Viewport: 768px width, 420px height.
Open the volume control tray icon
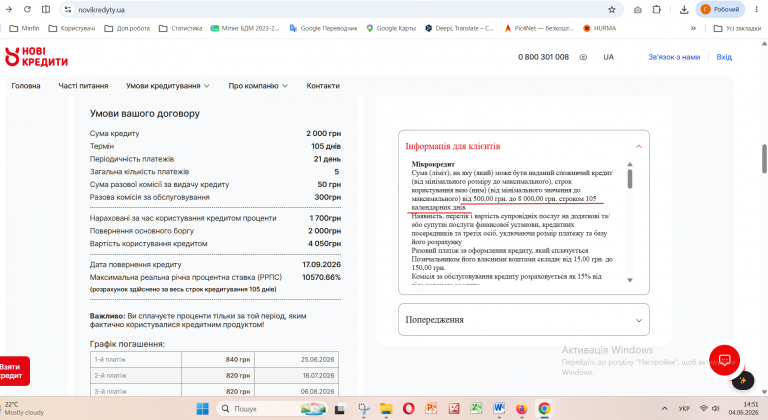pos(716,409)
